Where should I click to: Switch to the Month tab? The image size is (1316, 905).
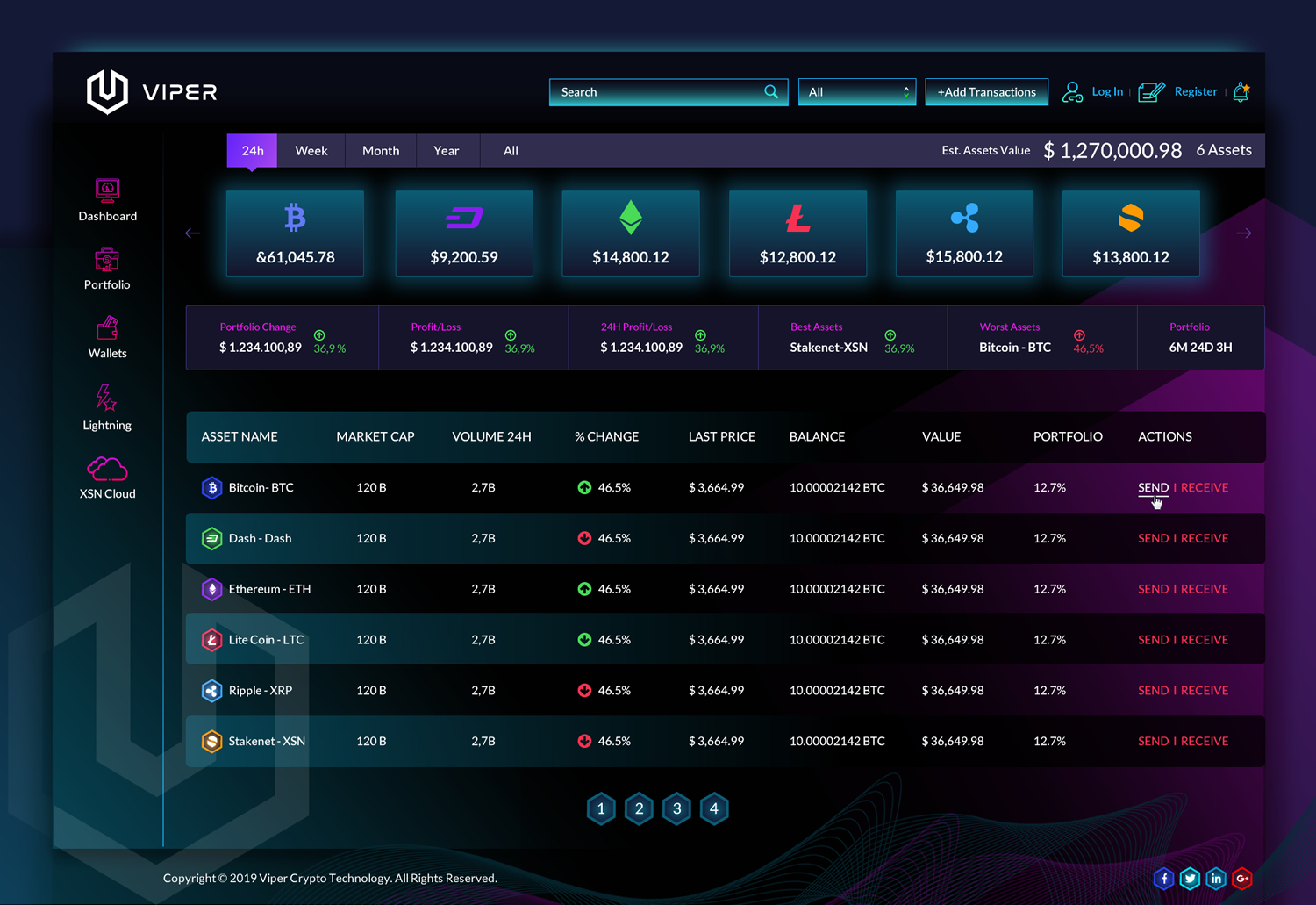pos(381,150)
